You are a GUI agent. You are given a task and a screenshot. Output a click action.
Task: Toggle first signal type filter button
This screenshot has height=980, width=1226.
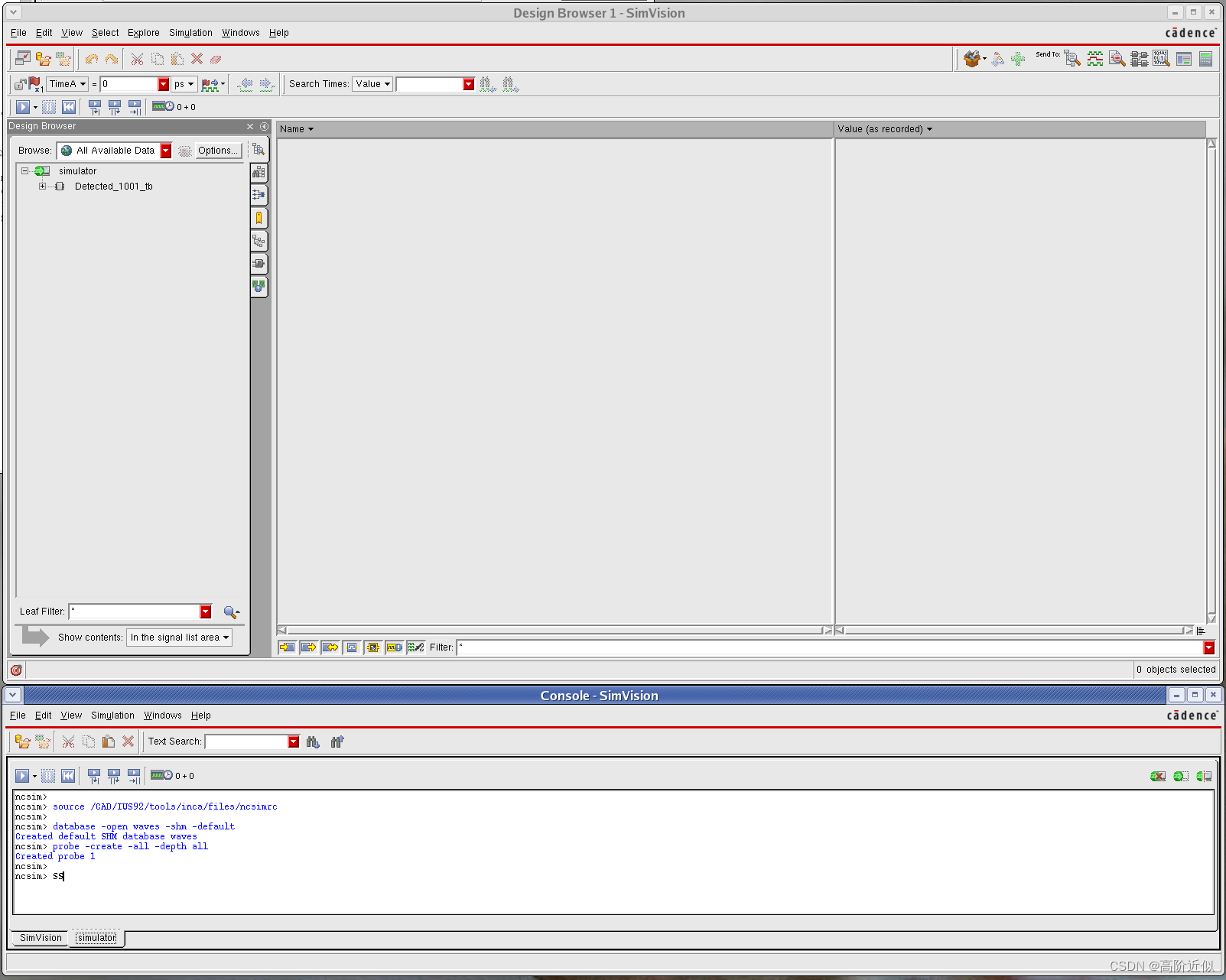tap(287, 647)
